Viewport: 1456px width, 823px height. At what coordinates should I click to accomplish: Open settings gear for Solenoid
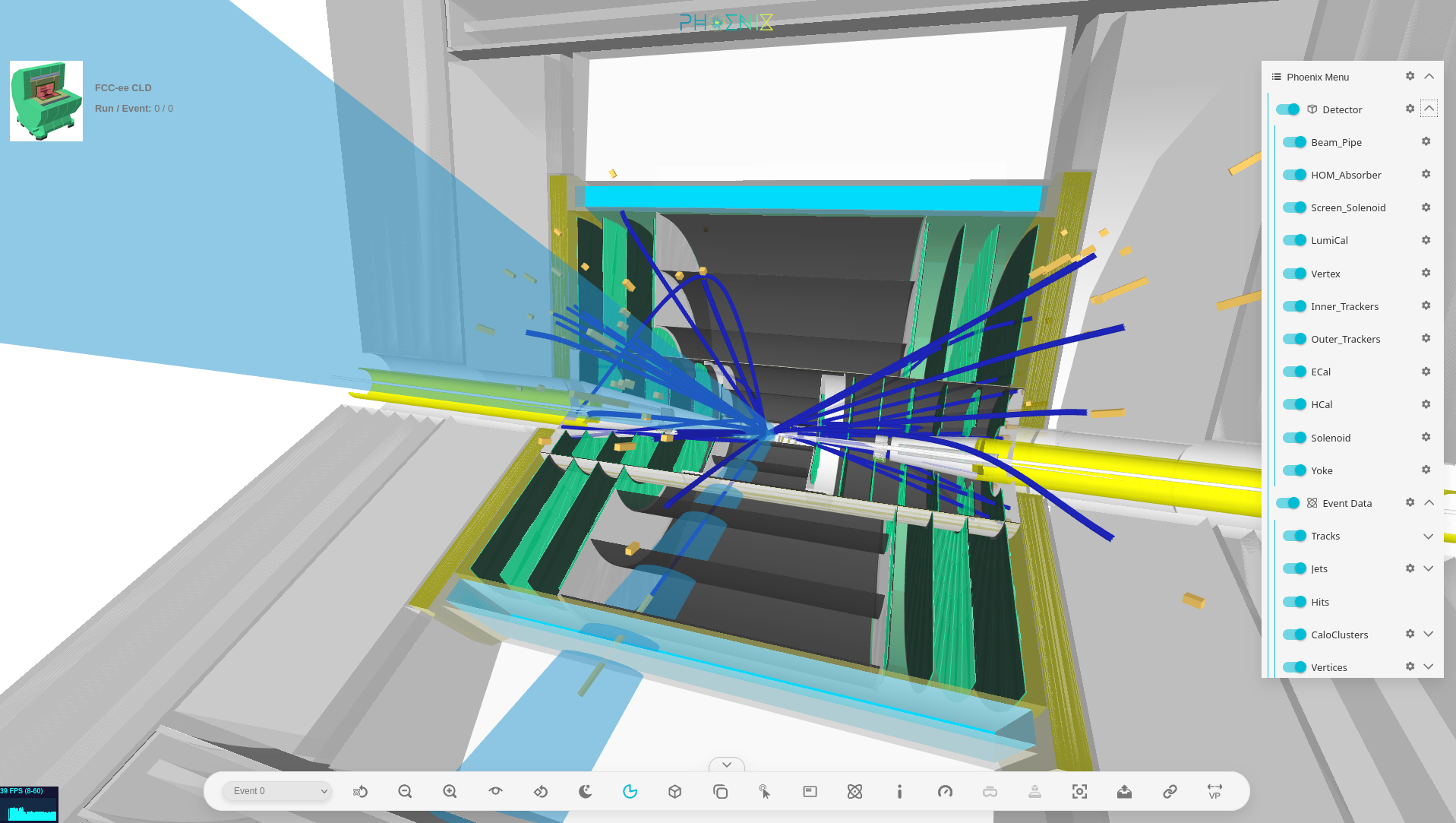1426,437
